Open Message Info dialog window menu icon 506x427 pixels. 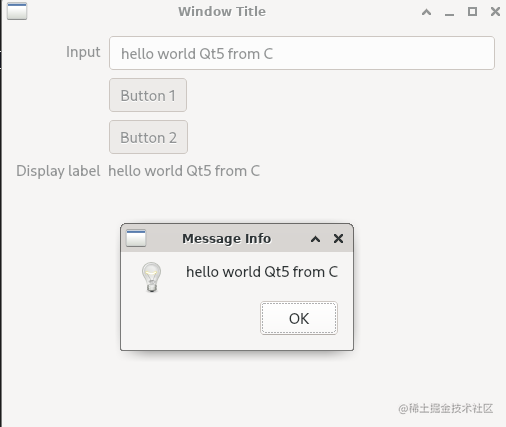tap(136, 238)
